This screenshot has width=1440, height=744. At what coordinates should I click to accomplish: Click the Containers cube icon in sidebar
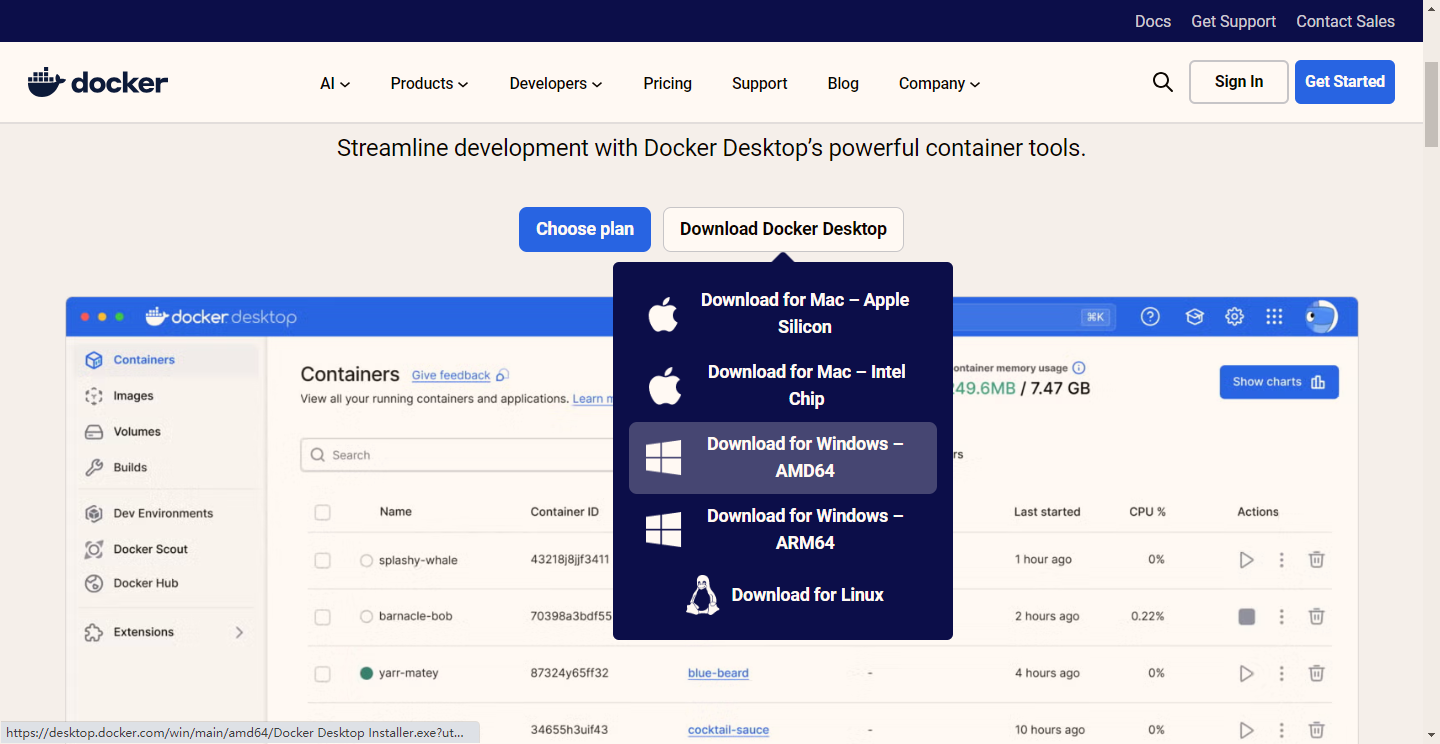(x=94, y=360)
